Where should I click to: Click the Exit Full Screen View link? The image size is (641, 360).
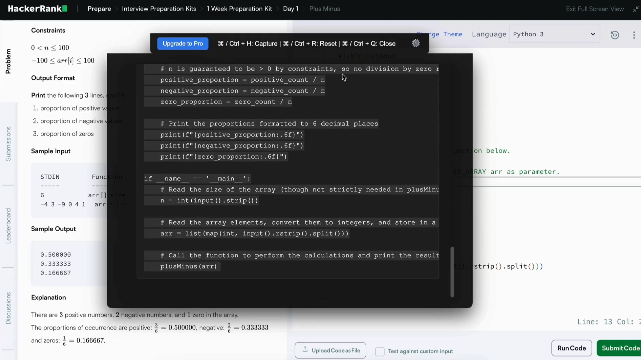595,9
